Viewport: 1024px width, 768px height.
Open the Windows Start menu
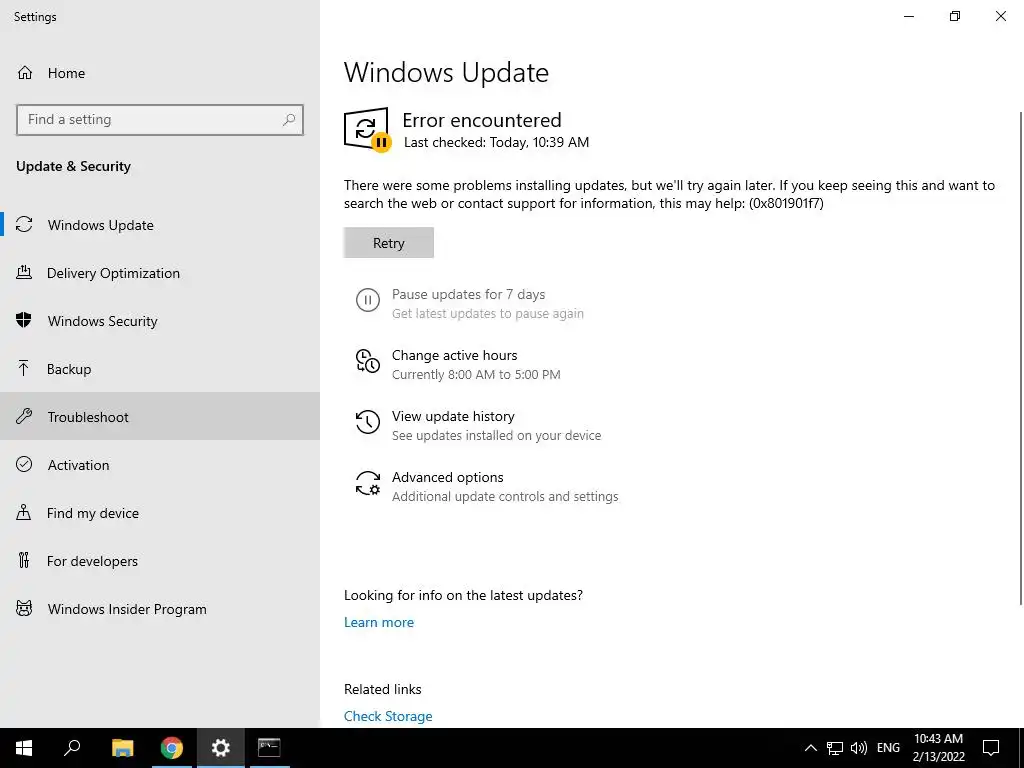pyautogui.click(x=24, y=748)
